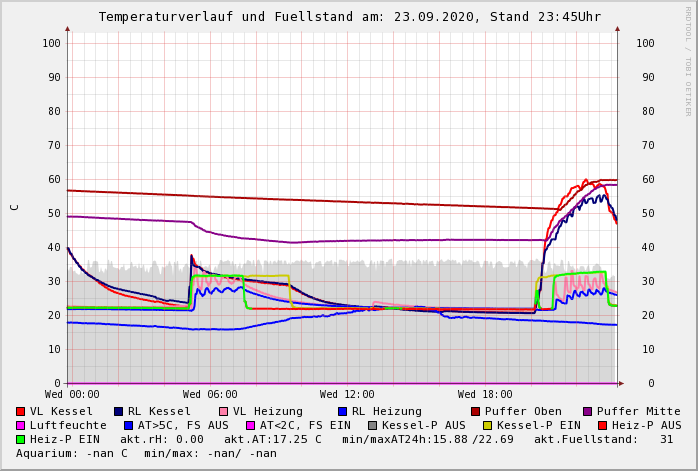Click the red VL Kessel legend swatch
This screenshot has height=471, width=698.
[20, 412]
